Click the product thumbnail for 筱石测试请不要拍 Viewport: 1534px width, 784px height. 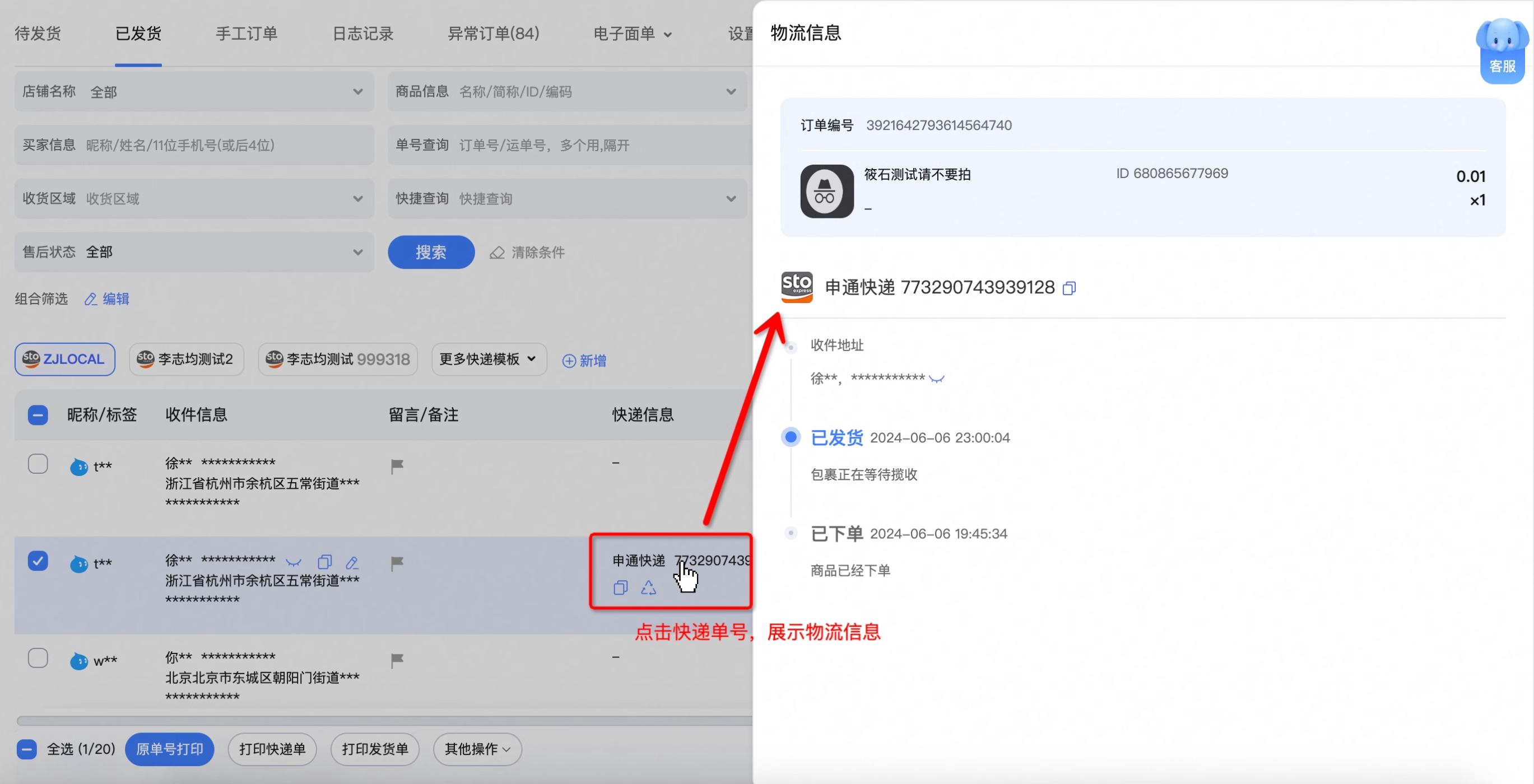point(826,191)
